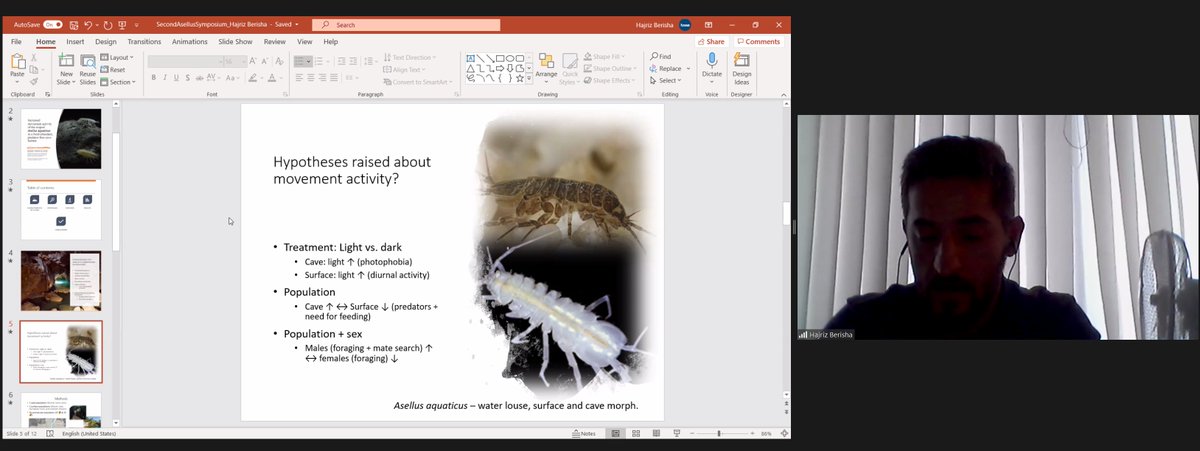Click Convert to SmartArt
Viewport: 1200px width, 451px height.
[418, 82]
